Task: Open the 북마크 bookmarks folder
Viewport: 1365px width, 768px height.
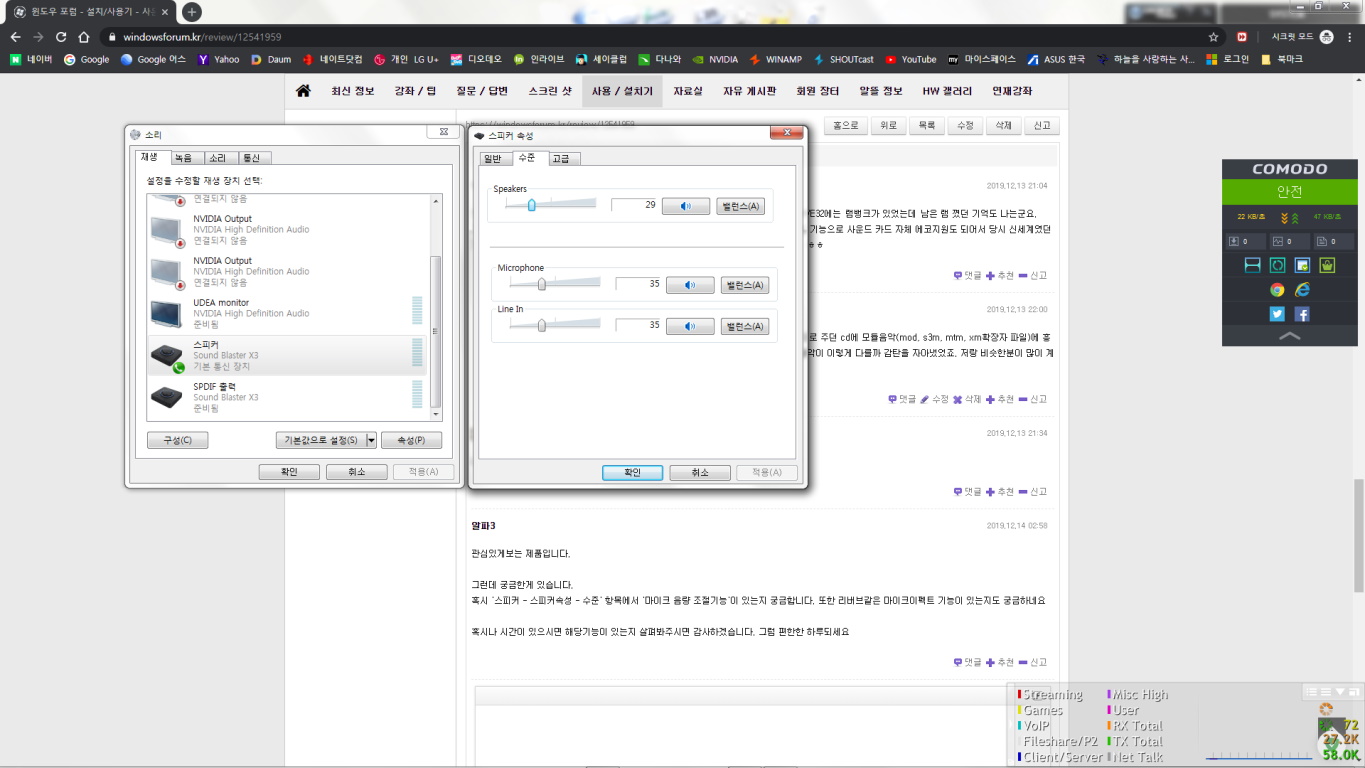Action: (1281, 59)
